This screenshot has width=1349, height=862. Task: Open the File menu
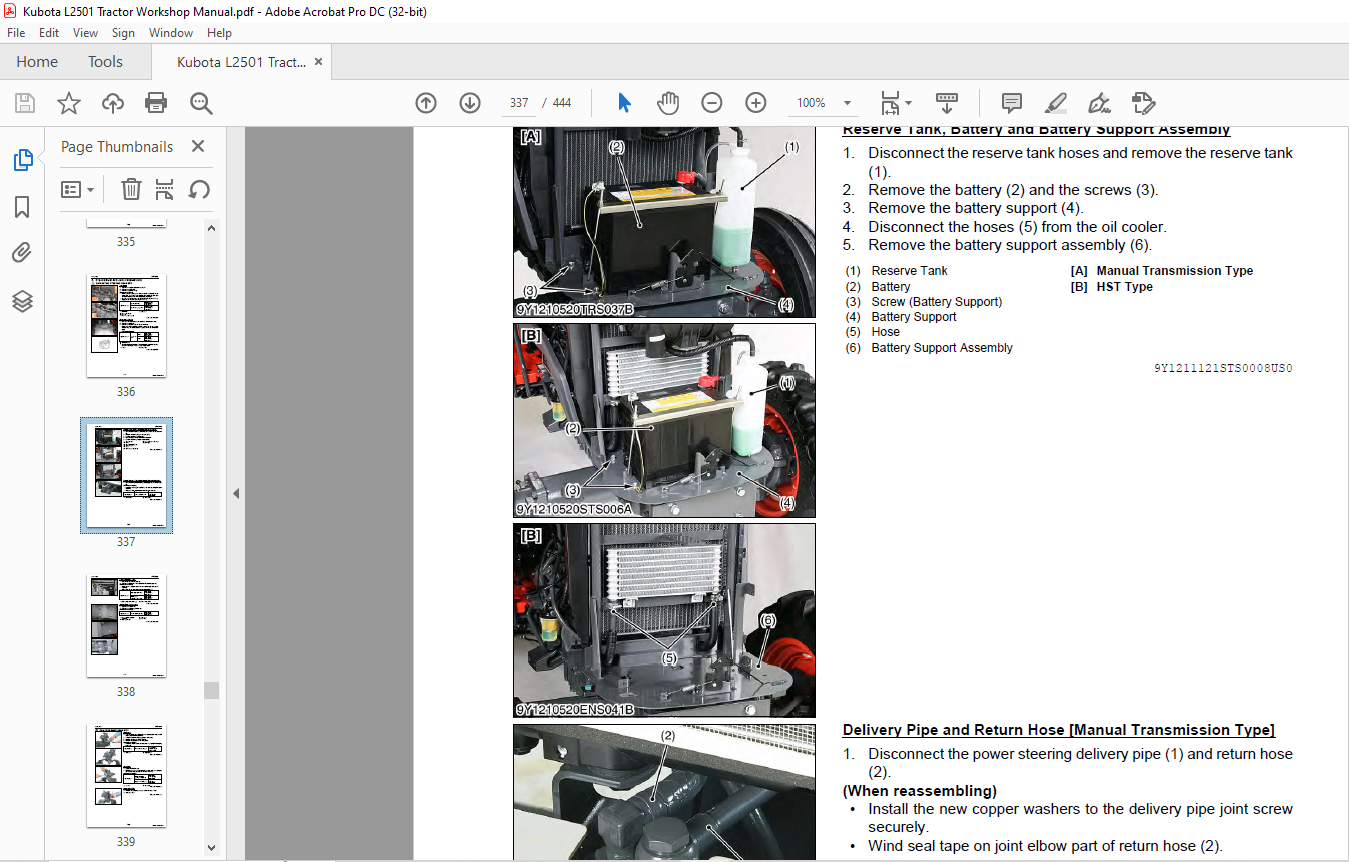pyautogui.click(x=16, y=33)
